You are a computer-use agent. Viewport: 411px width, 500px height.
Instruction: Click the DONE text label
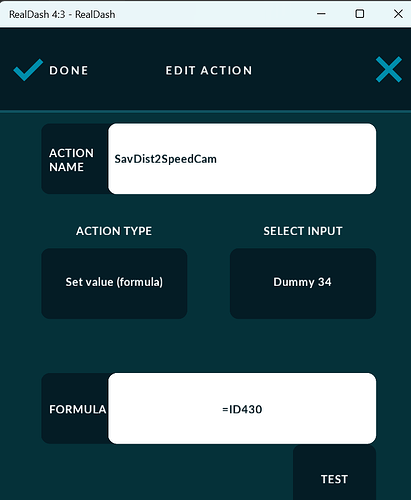click(x=69, y=70)
